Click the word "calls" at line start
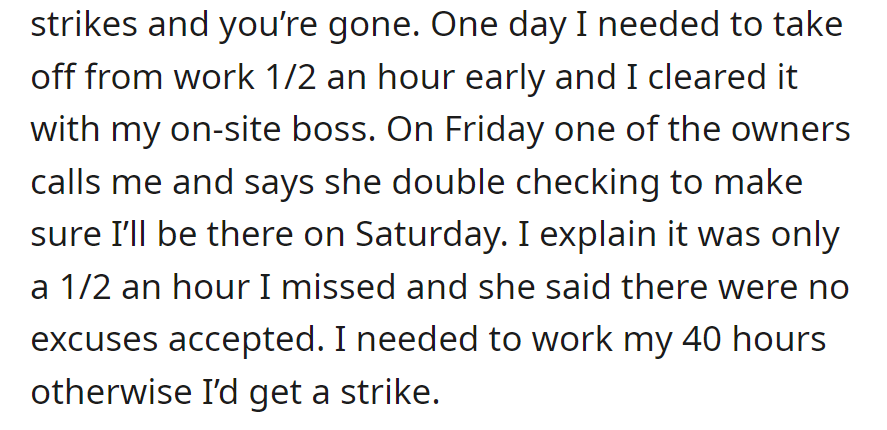The width and height of the screenshot is (887, 430). coord(65,182)
